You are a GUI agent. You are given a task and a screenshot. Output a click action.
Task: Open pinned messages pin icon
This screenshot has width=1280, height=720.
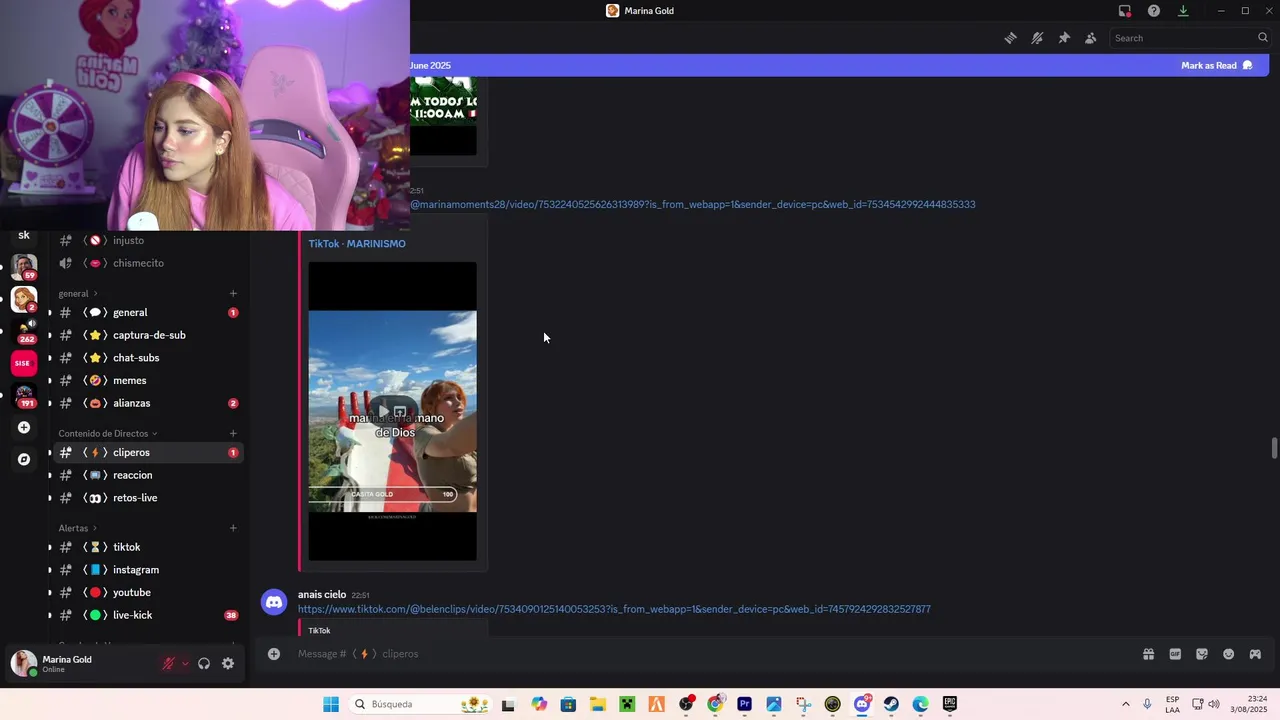(x=1064, y=38)
